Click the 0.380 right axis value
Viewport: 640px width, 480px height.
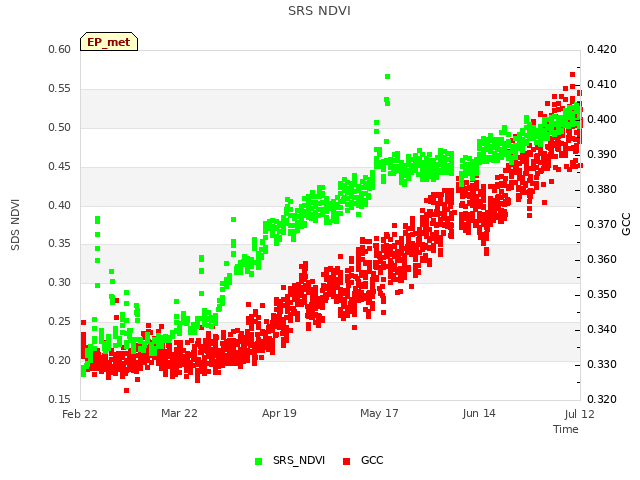602,190
